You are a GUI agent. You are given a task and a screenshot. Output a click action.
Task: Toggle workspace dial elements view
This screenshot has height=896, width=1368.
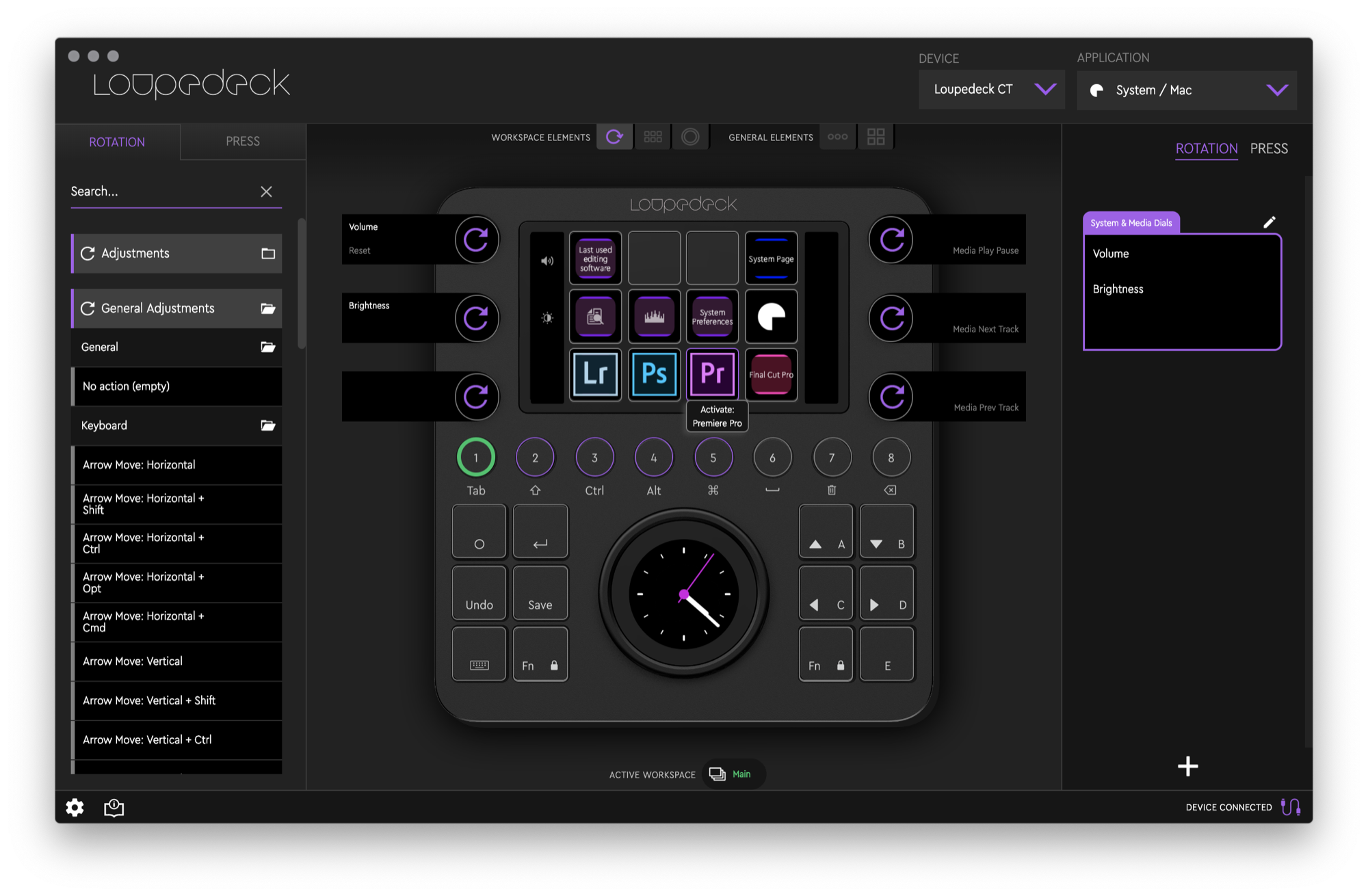tap(614, 137)
